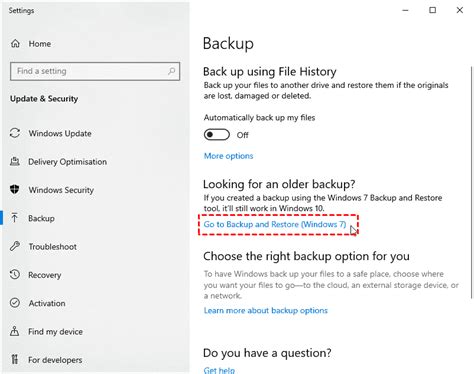Click the Activation checkmark circle icon
The width and height of the screenshot is (474, 374).
click(15, 303)
